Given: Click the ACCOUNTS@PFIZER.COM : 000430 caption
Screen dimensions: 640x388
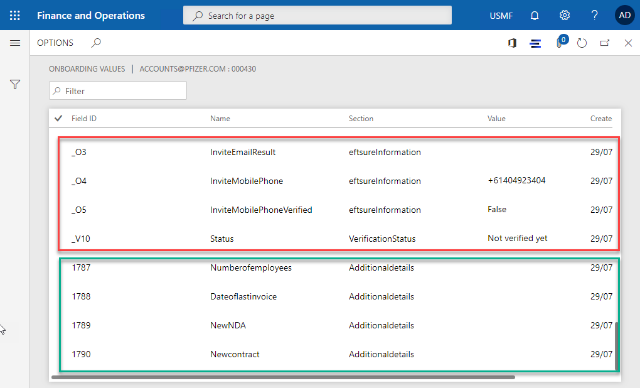Looking at the screenshot, I should click(x=198, y=69).
